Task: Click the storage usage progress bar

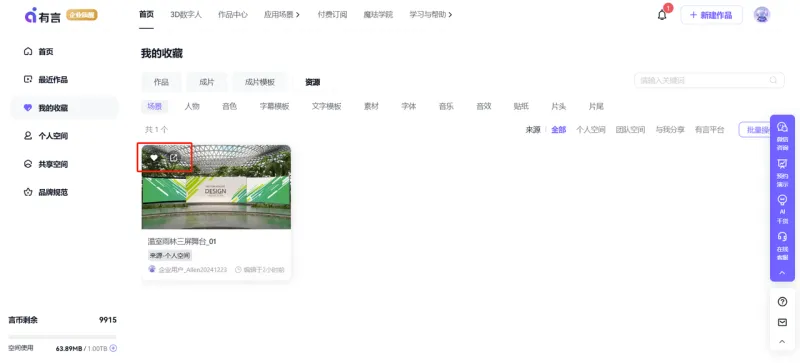Action: (x=62, y=337)
